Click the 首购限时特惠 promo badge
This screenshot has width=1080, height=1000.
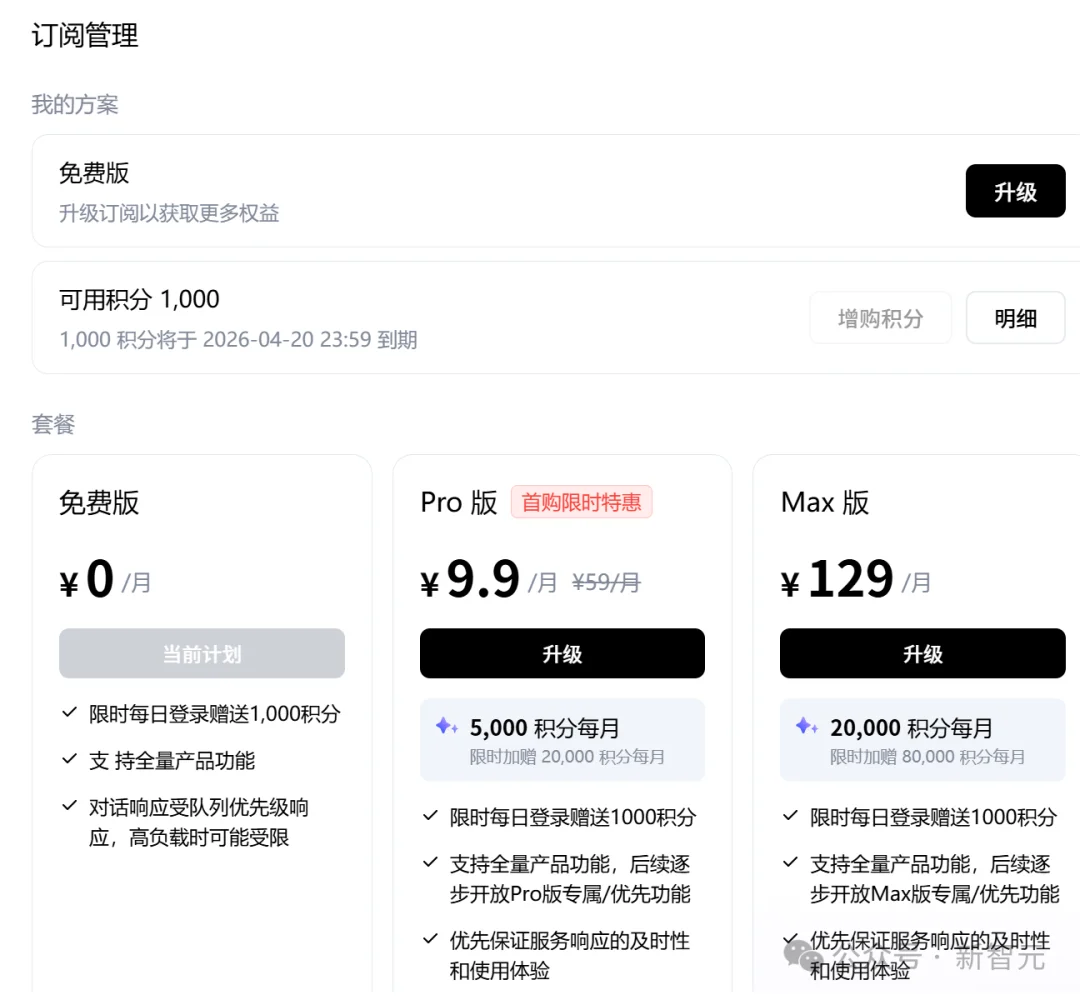(x=581, y=502)
